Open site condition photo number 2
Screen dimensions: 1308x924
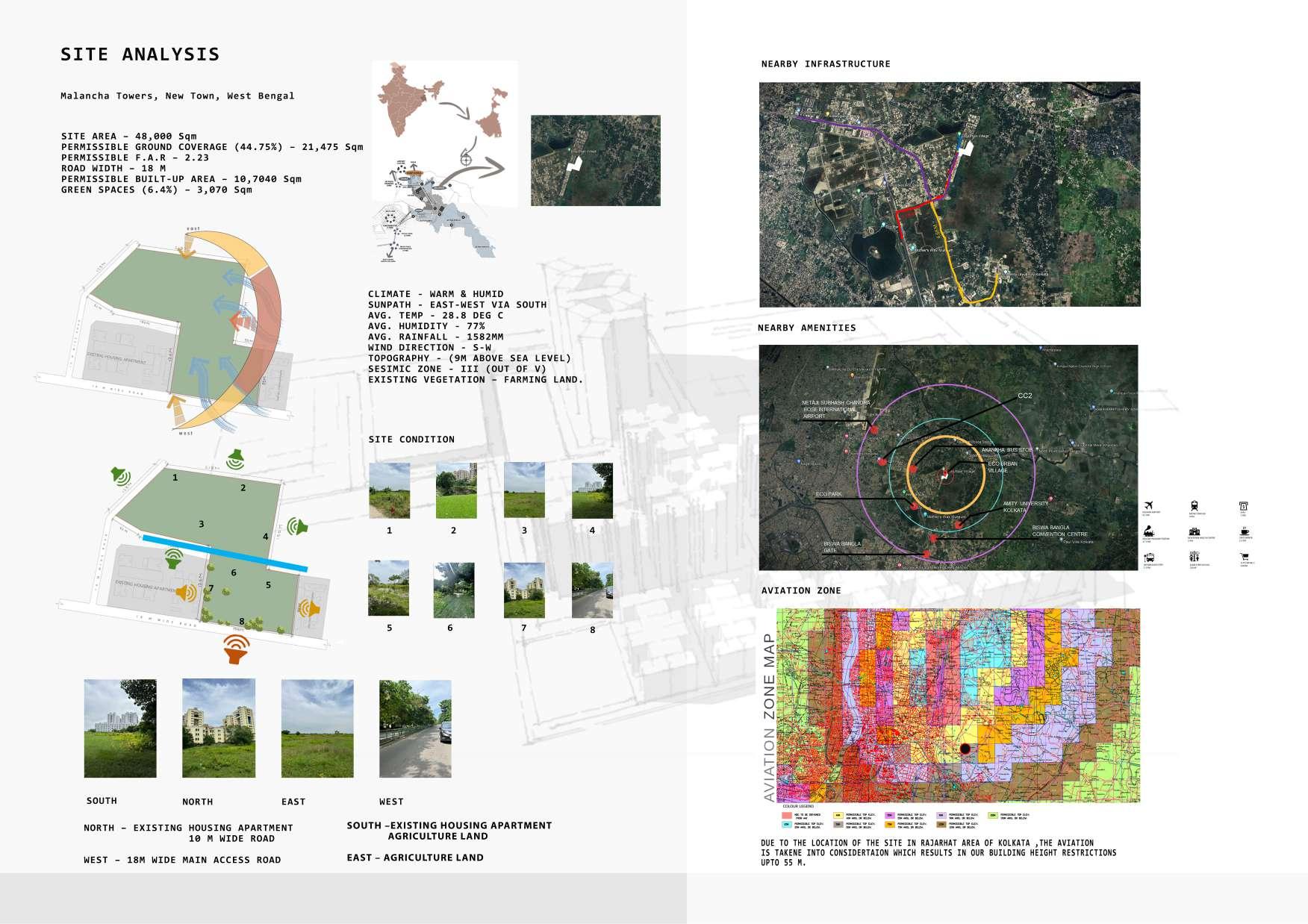456,490
